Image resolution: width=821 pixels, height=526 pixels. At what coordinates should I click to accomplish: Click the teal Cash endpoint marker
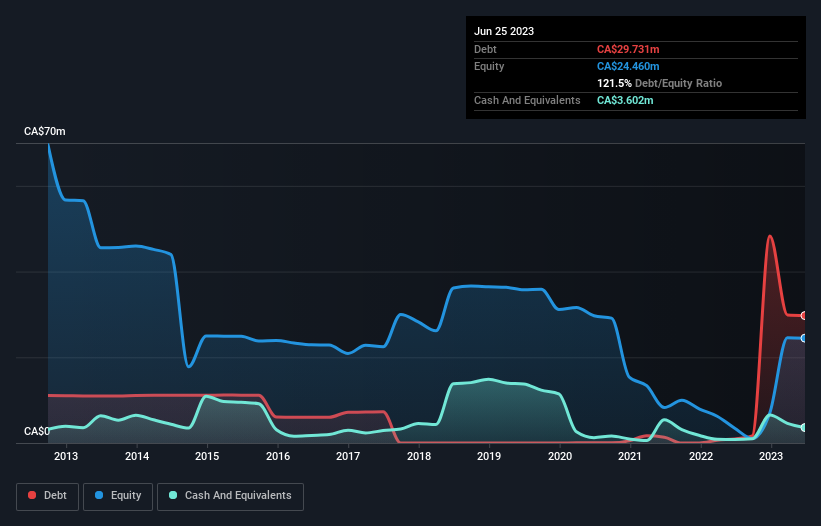[x=804, y=428]
